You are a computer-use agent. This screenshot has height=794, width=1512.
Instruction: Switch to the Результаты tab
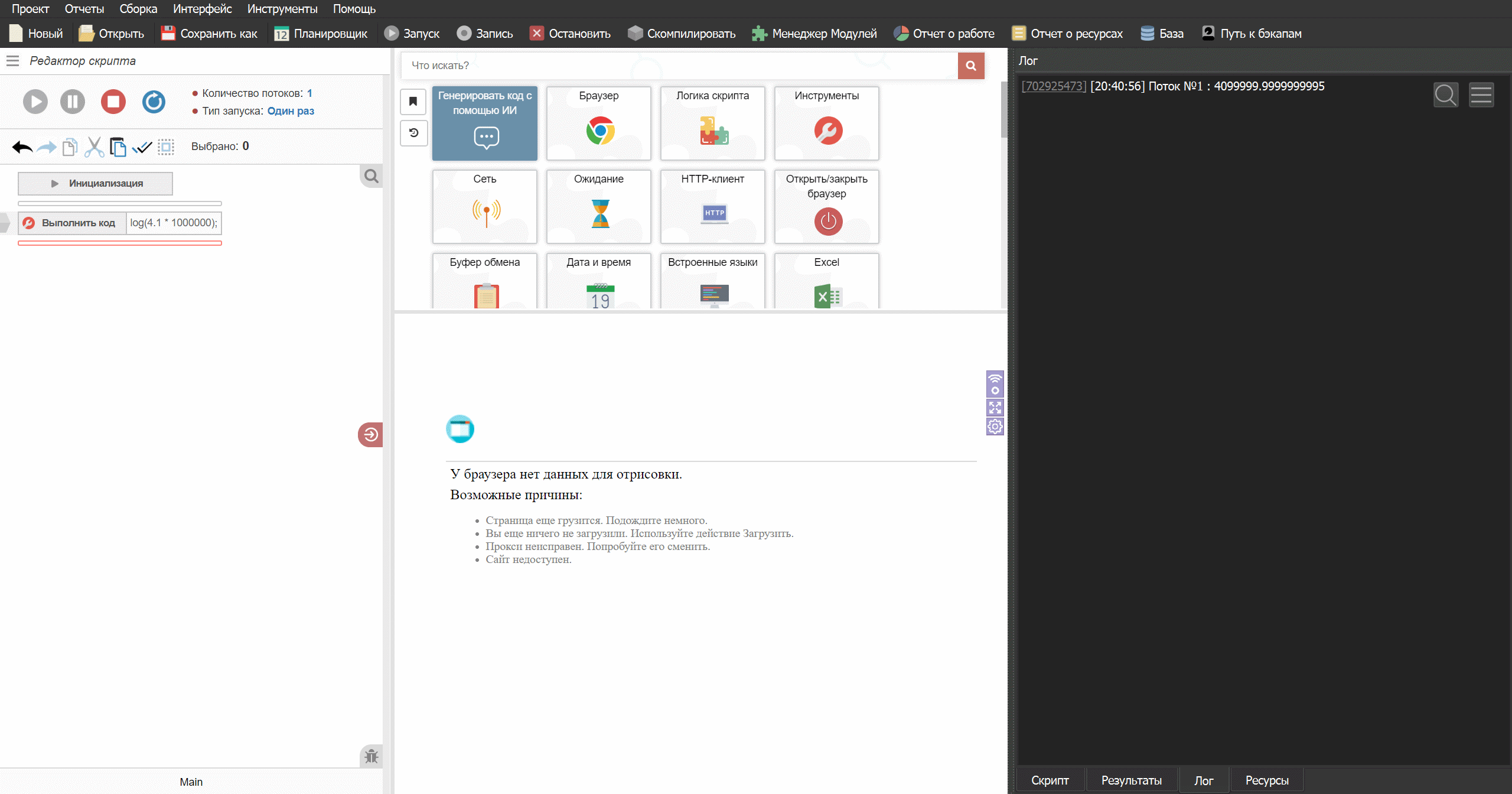click(1130, 780)
